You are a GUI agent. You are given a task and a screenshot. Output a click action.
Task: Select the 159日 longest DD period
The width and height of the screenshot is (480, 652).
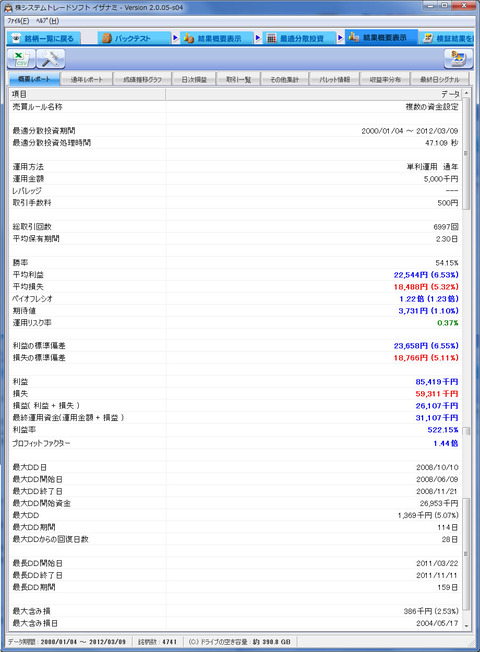pyautogui.click(x=448, y=587)
